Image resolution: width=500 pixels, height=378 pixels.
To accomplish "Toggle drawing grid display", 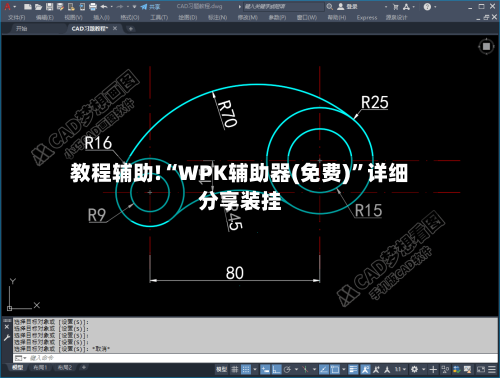I will (x=235, y=369).
